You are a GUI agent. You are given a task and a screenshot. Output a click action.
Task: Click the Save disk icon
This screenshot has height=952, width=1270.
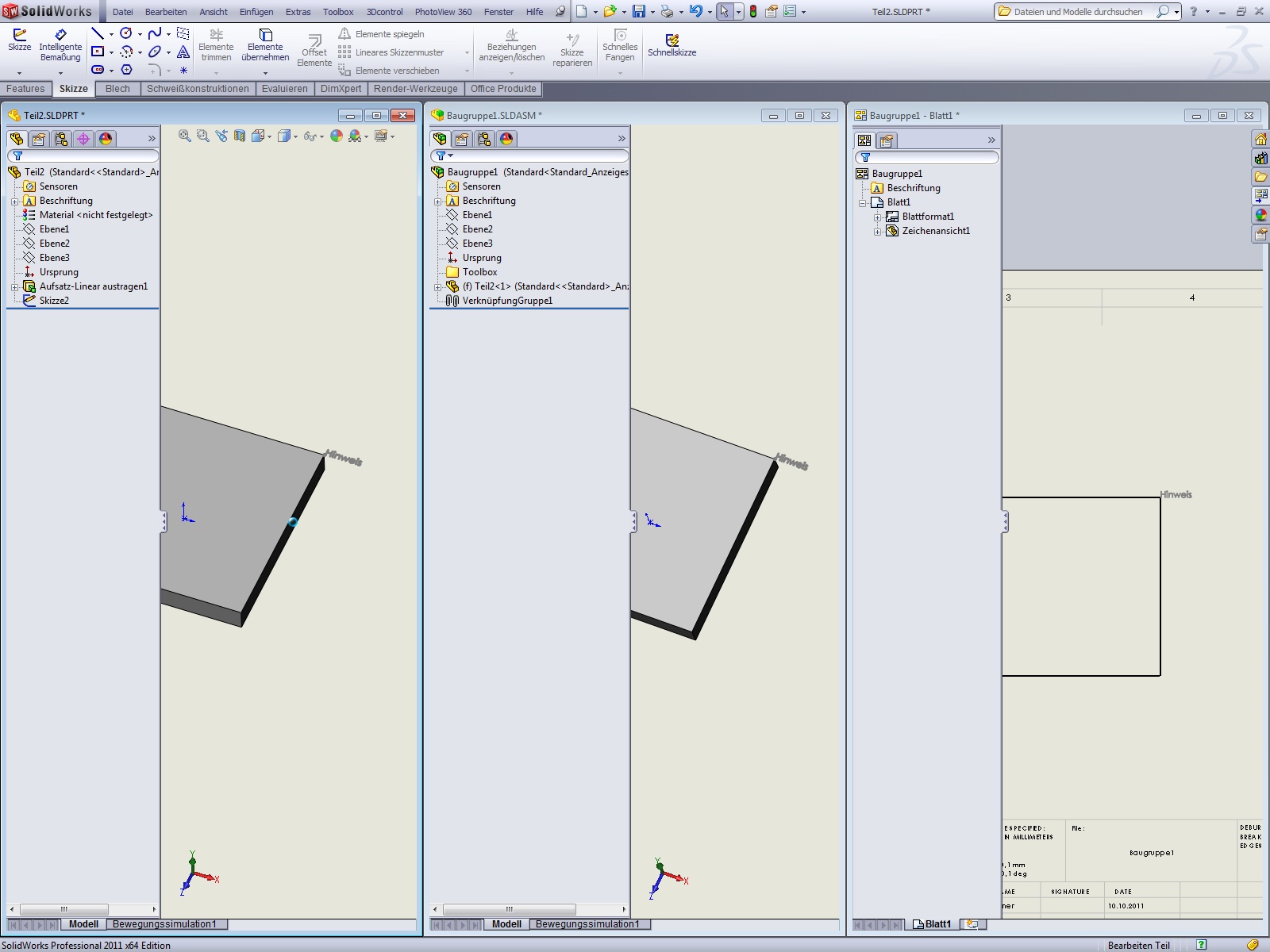pyautogui.click(x=638, y=12)
